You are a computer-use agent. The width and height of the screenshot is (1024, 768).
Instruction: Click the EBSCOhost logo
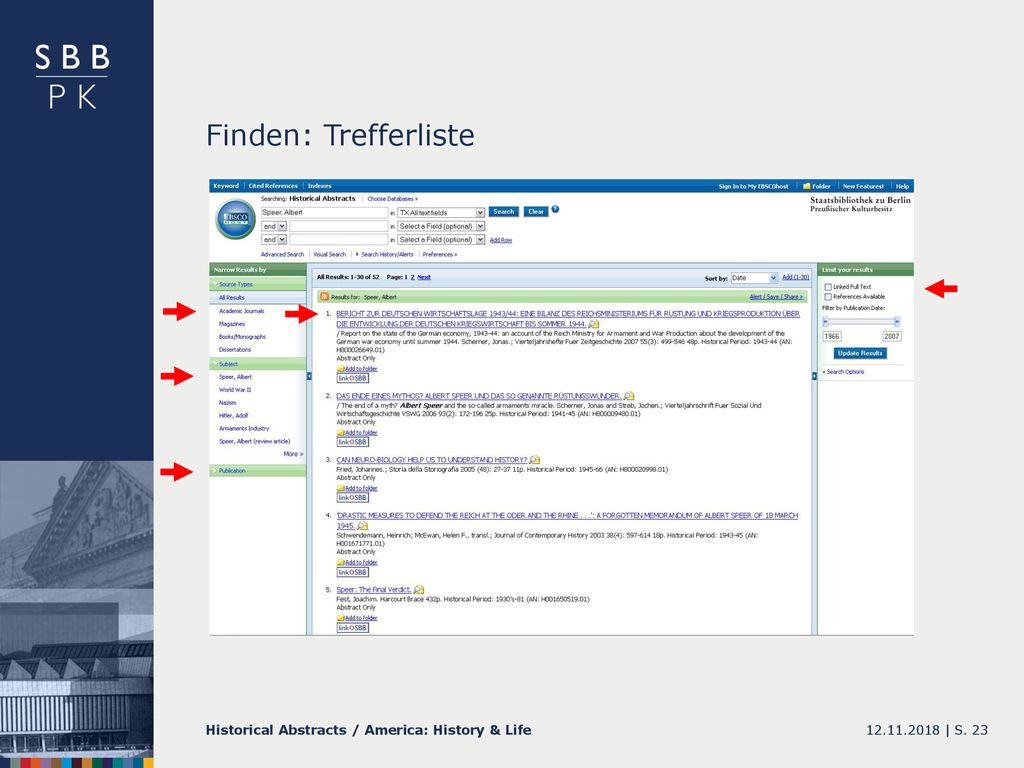tap(236, 219)
